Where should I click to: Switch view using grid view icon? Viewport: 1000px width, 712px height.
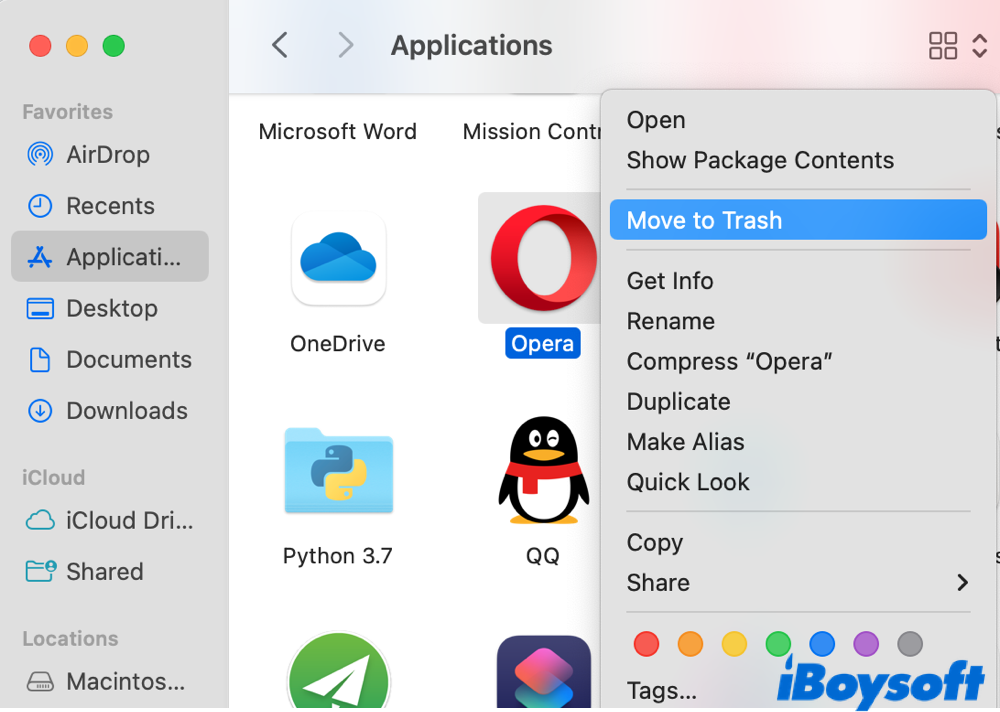click(x=943, y=46)
